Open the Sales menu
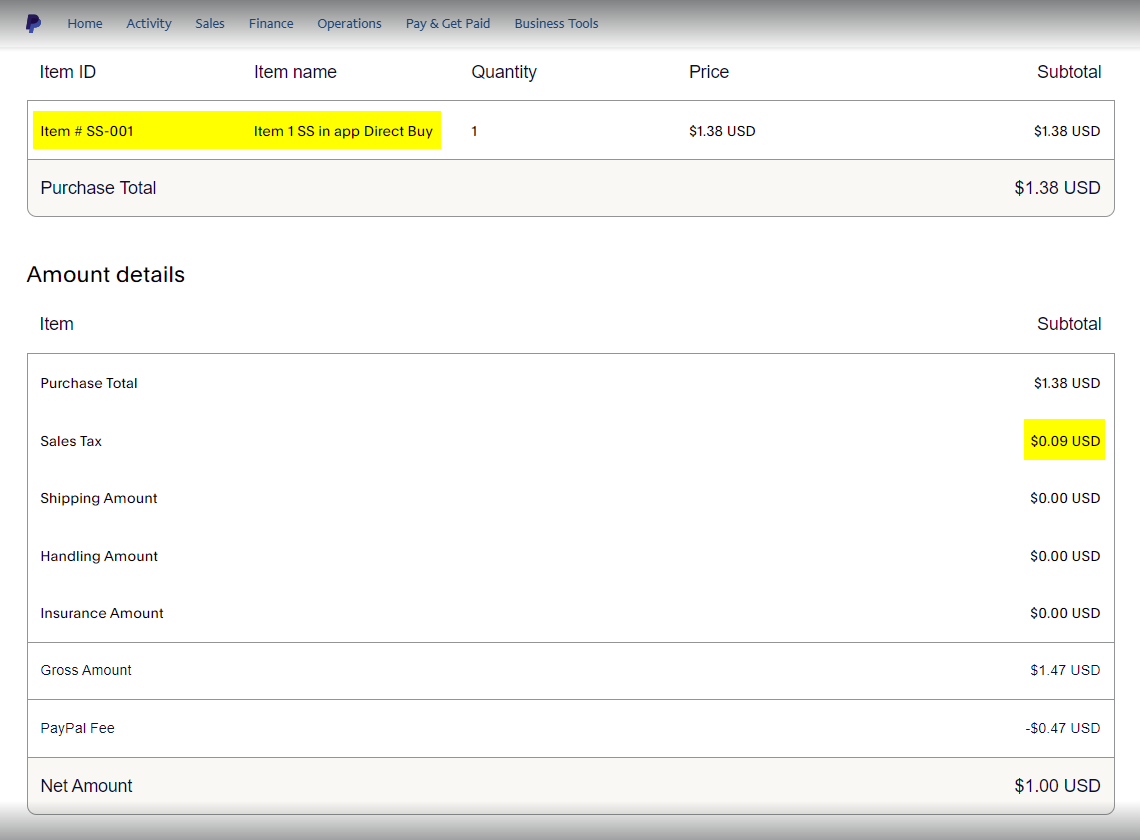The image size is (1140, 840). (210, 23)
